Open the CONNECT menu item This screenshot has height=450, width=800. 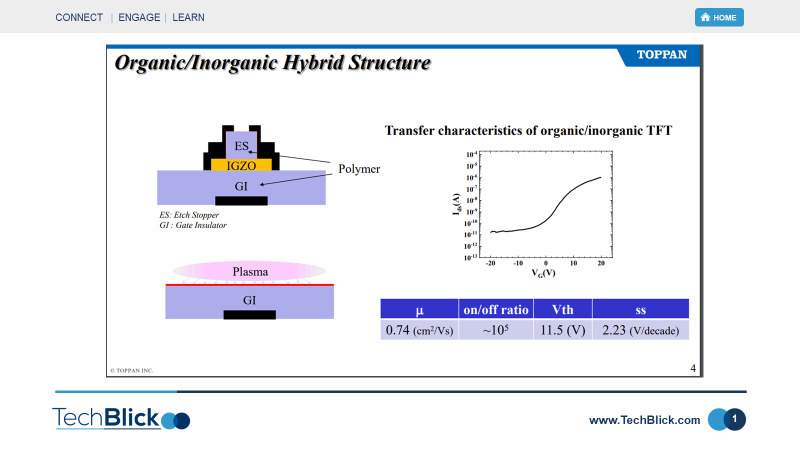point(79,17)
